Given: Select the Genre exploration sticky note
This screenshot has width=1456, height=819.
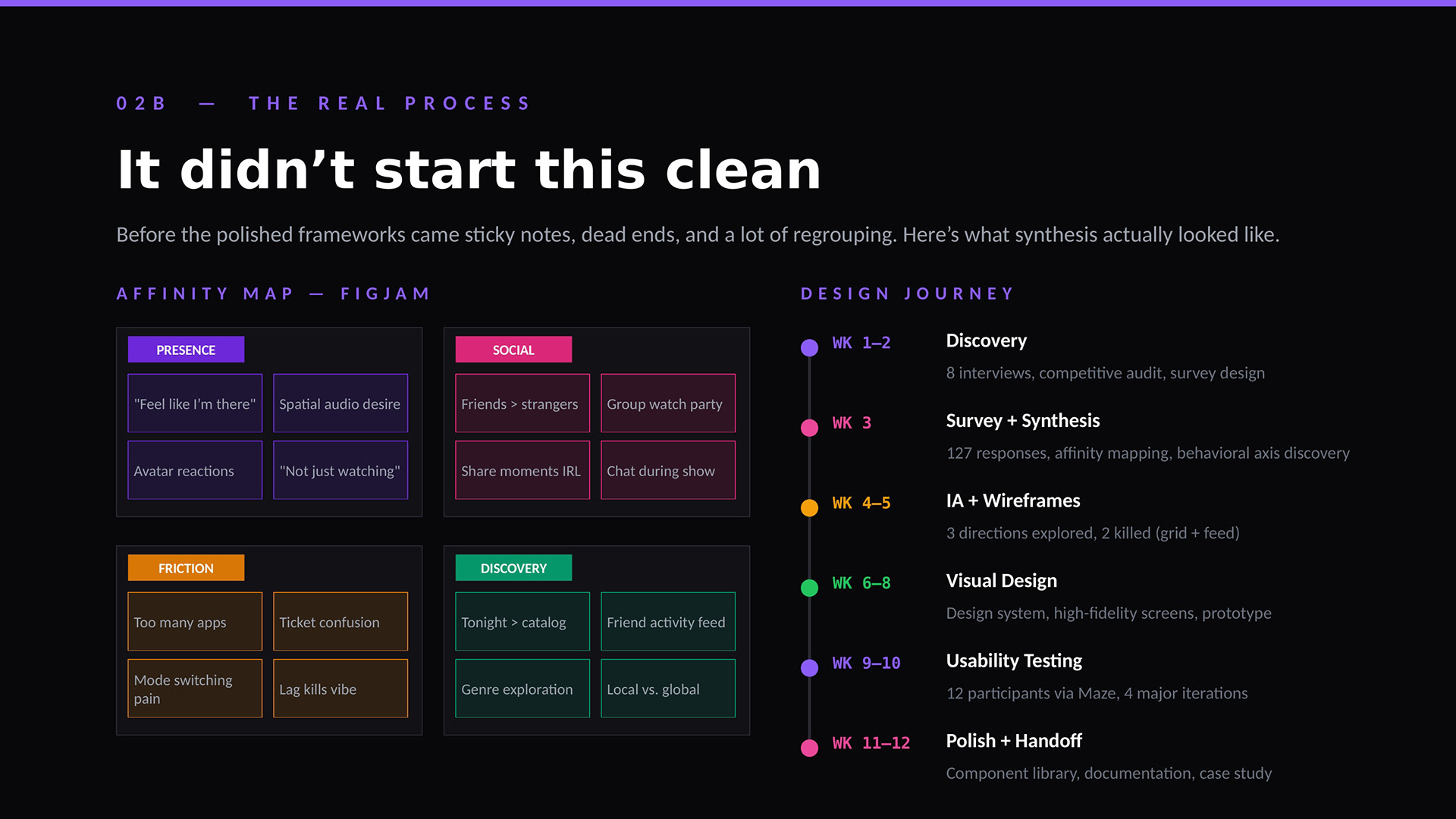Looking at the screenshot, I should coord(522,689).
